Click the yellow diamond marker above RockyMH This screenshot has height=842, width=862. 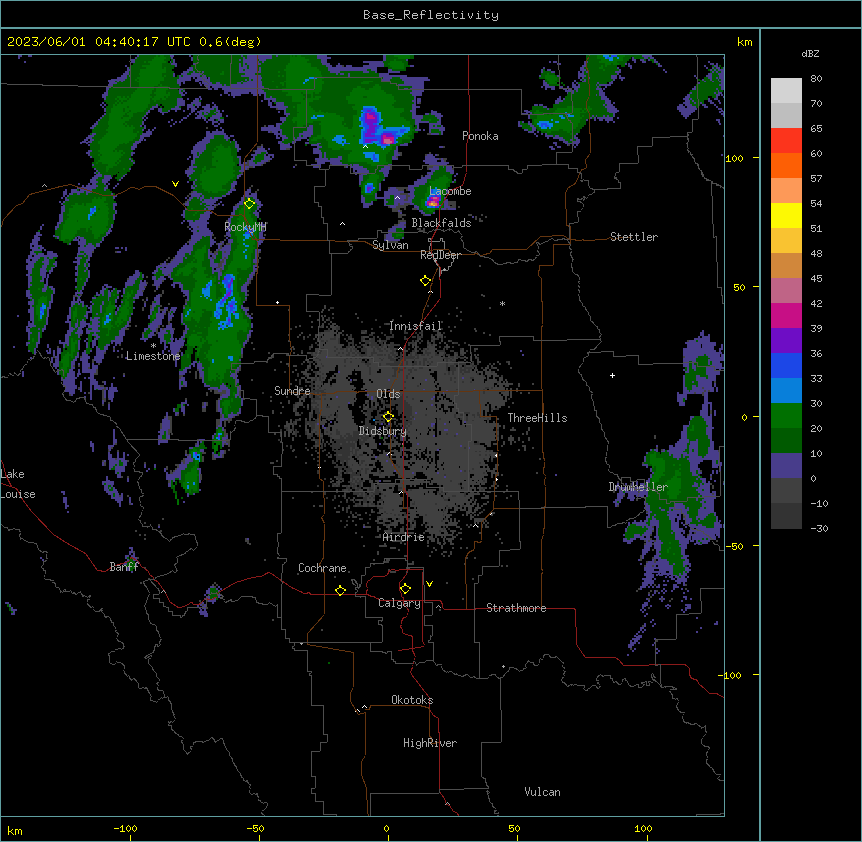point(249,204)
